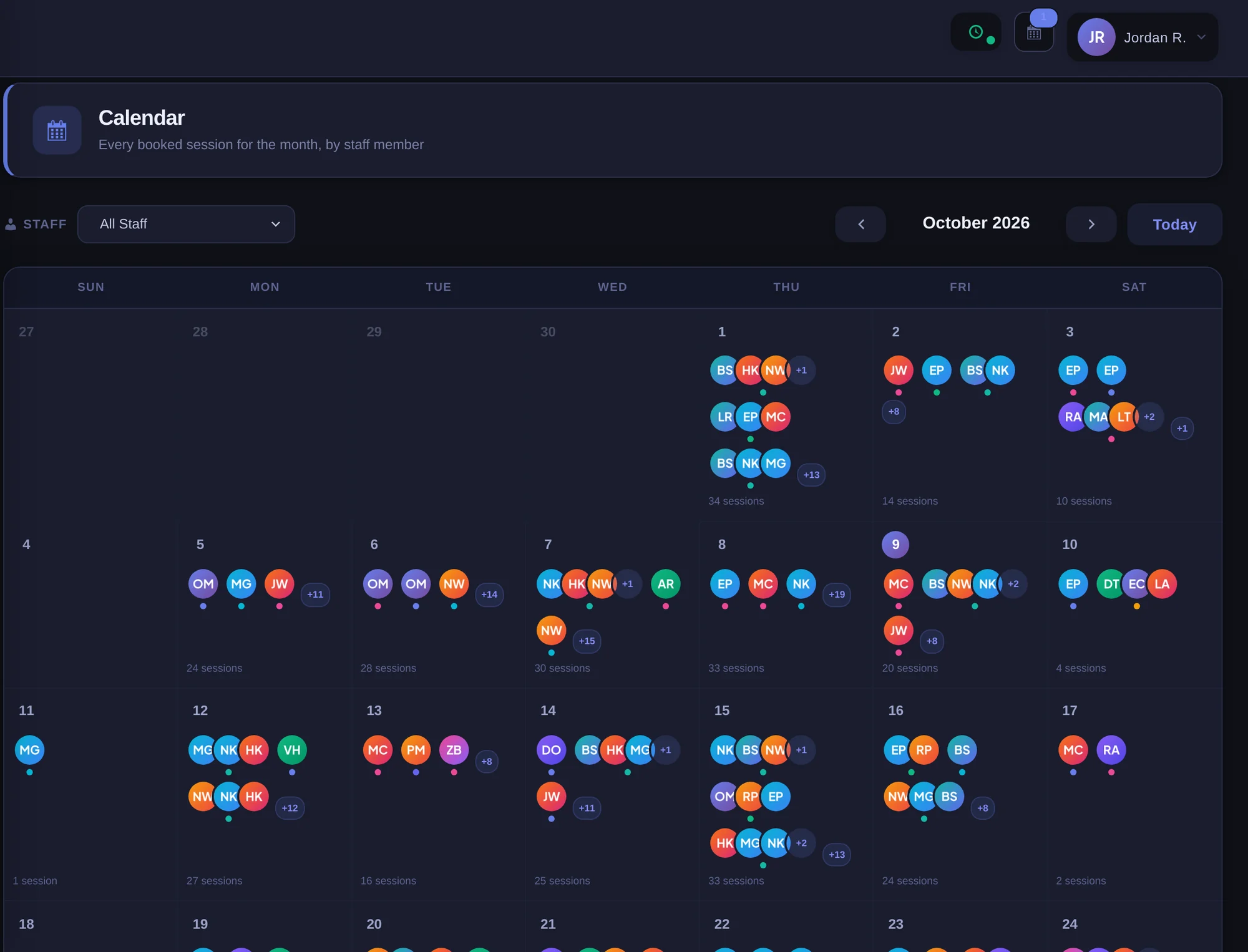Open the clock status icon in header
Screen dimensions: 1248x952
[976, 32]
